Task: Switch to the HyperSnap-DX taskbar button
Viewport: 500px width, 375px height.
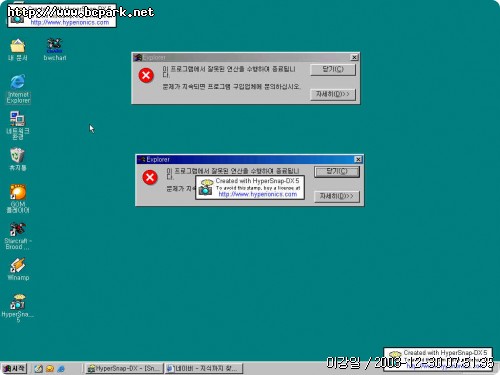Action: 124,368
